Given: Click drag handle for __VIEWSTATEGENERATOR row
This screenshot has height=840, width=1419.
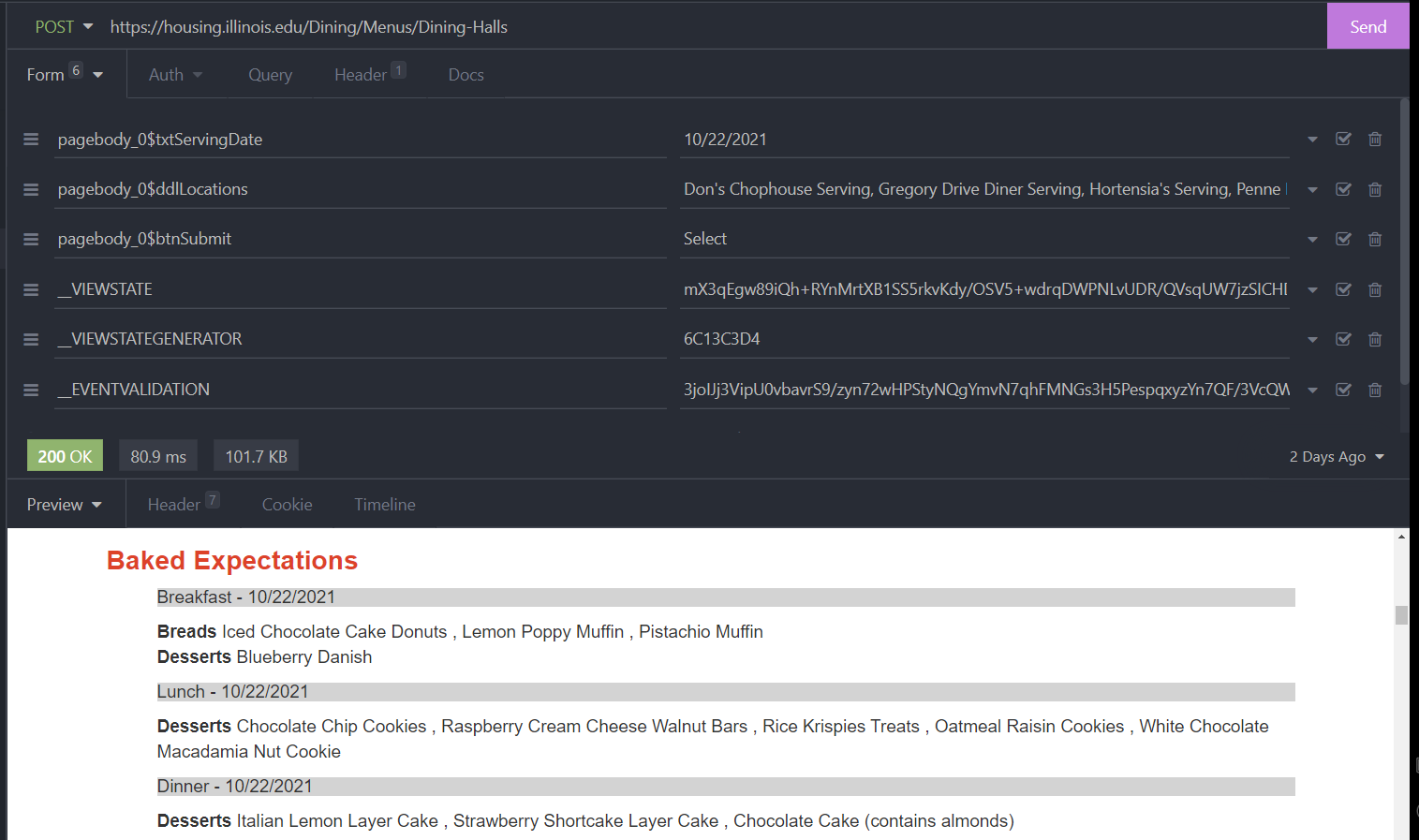Looking at the screenshot, I should point(31,339).
